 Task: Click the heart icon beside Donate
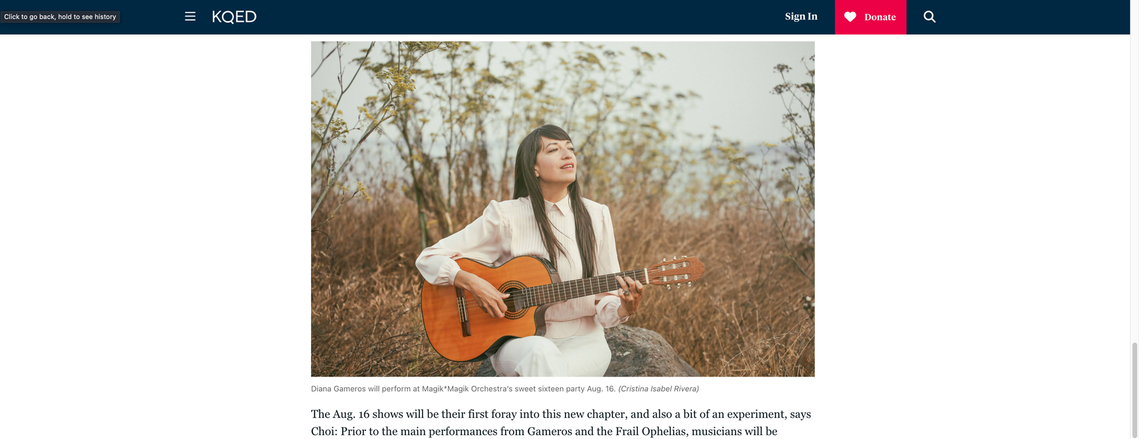pyautogui.click(x=850, y=17)
